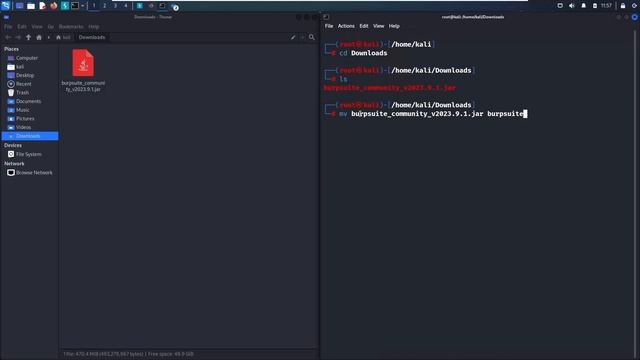Open Thunar View menu

click(x=37, y=27)
